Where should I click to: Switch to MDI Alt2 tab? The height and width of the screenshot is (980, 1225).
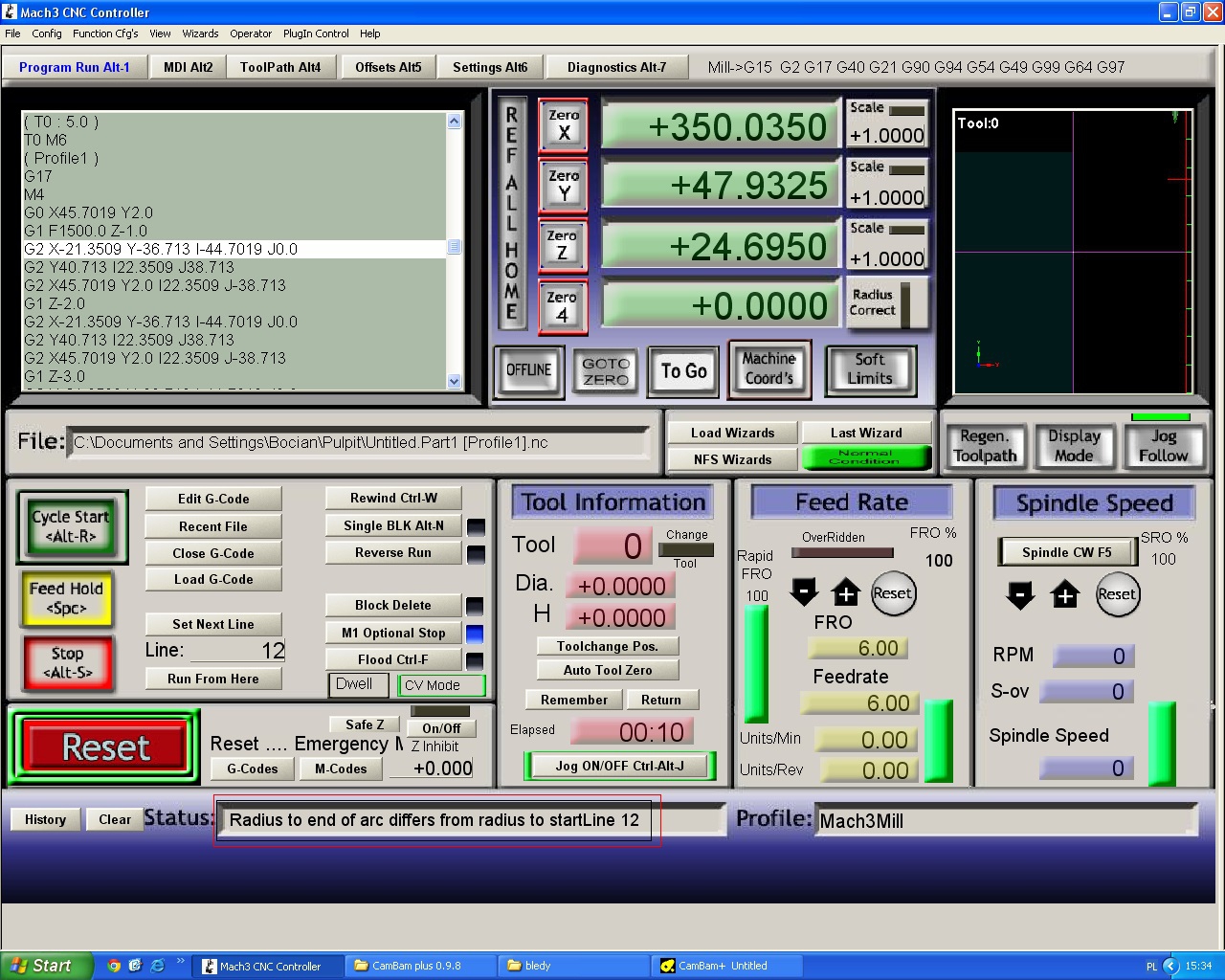pos(189,67)
